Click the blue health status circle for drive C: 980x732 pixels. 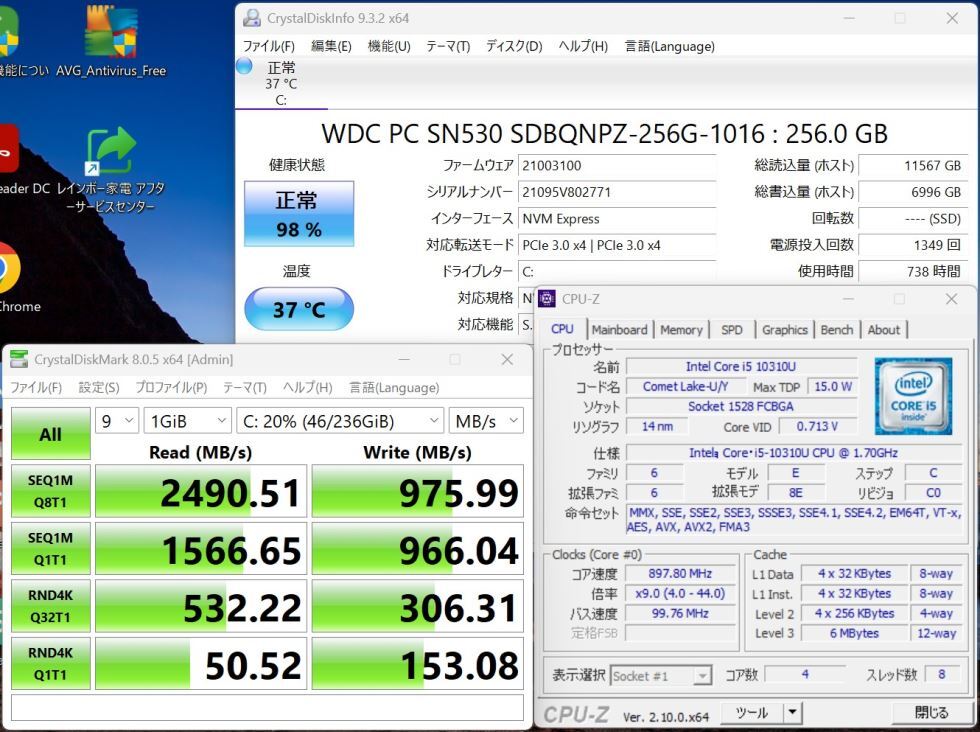(x=244, y=66)
